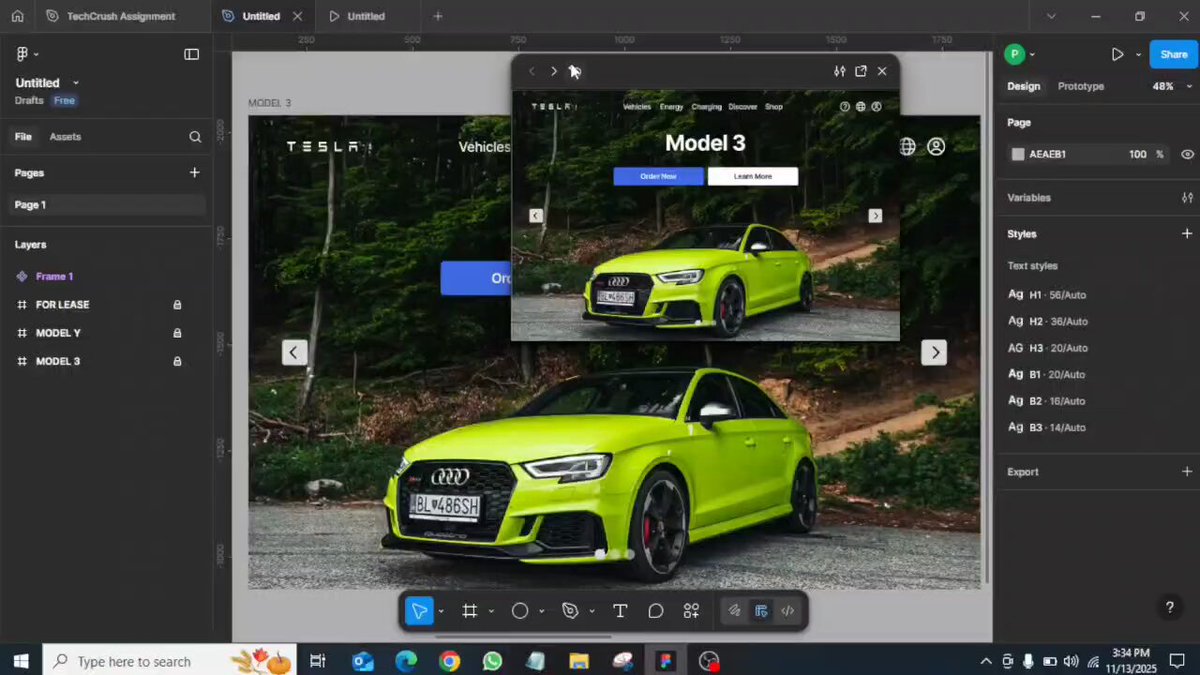Switch to Draw mode in toolbar
Image resolution: width=1200 pixels, height=675 pixels.
click(734, 611)
